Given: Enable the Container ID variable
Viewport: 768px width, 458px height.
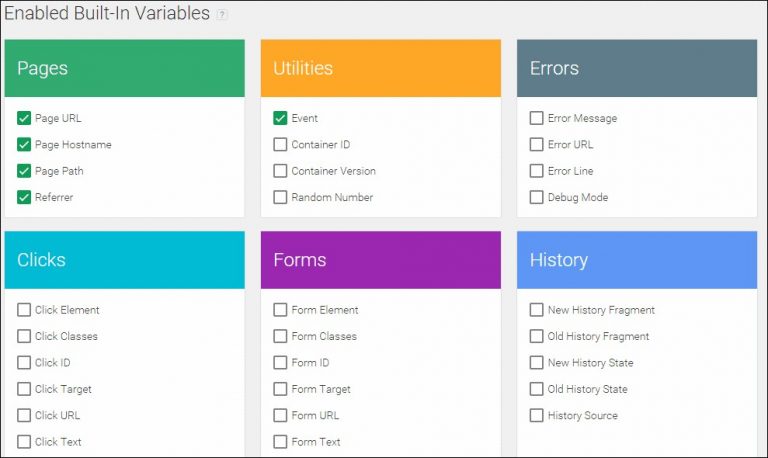Looking at the screenshot, I should (x=280, y=144).
